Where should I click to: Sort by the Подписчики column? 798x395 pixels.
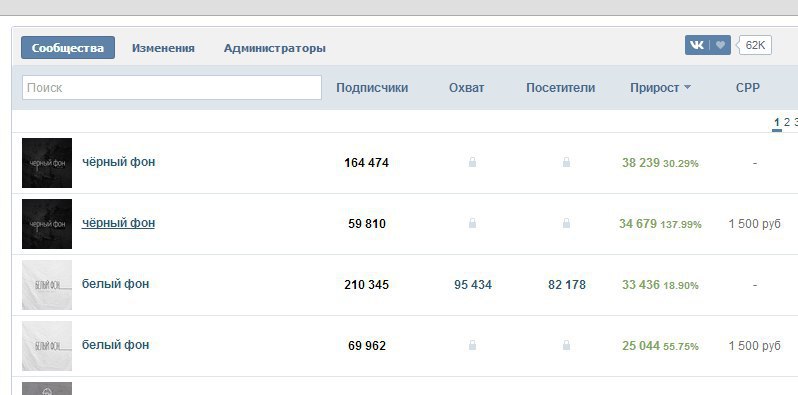pyautogui.click(x=372, y=88)
